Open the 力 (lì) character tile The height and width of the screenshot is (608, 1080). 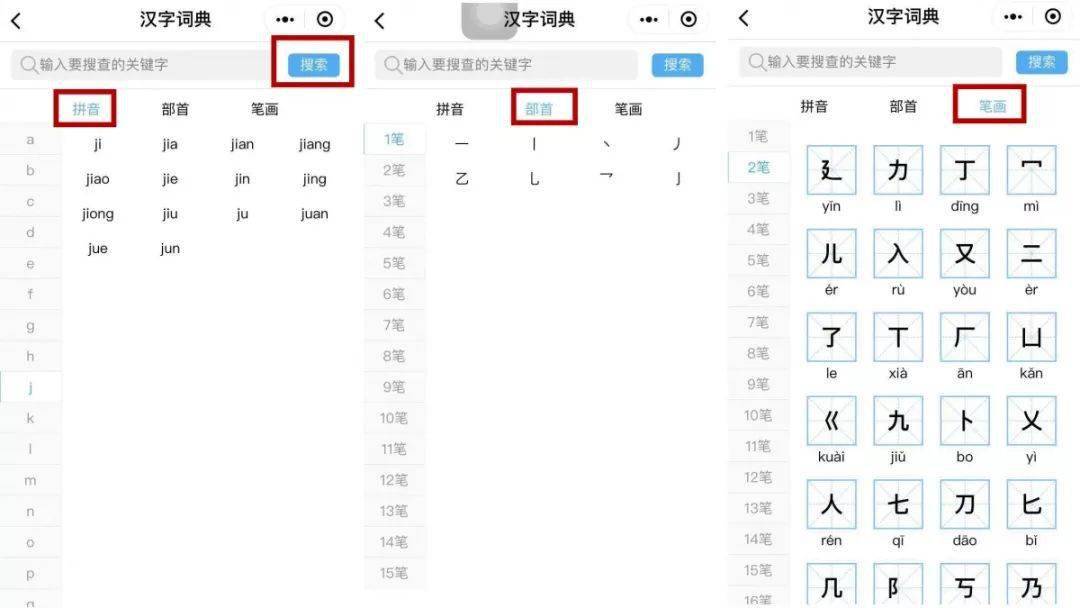click(897, 169)
